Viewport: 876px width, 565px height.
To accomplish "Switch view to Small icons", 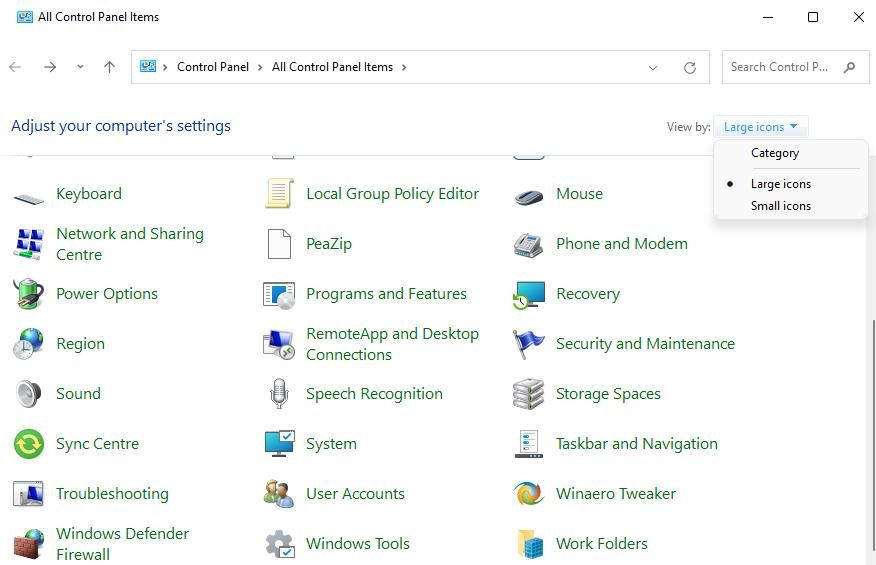I will (x=780, y=206).
